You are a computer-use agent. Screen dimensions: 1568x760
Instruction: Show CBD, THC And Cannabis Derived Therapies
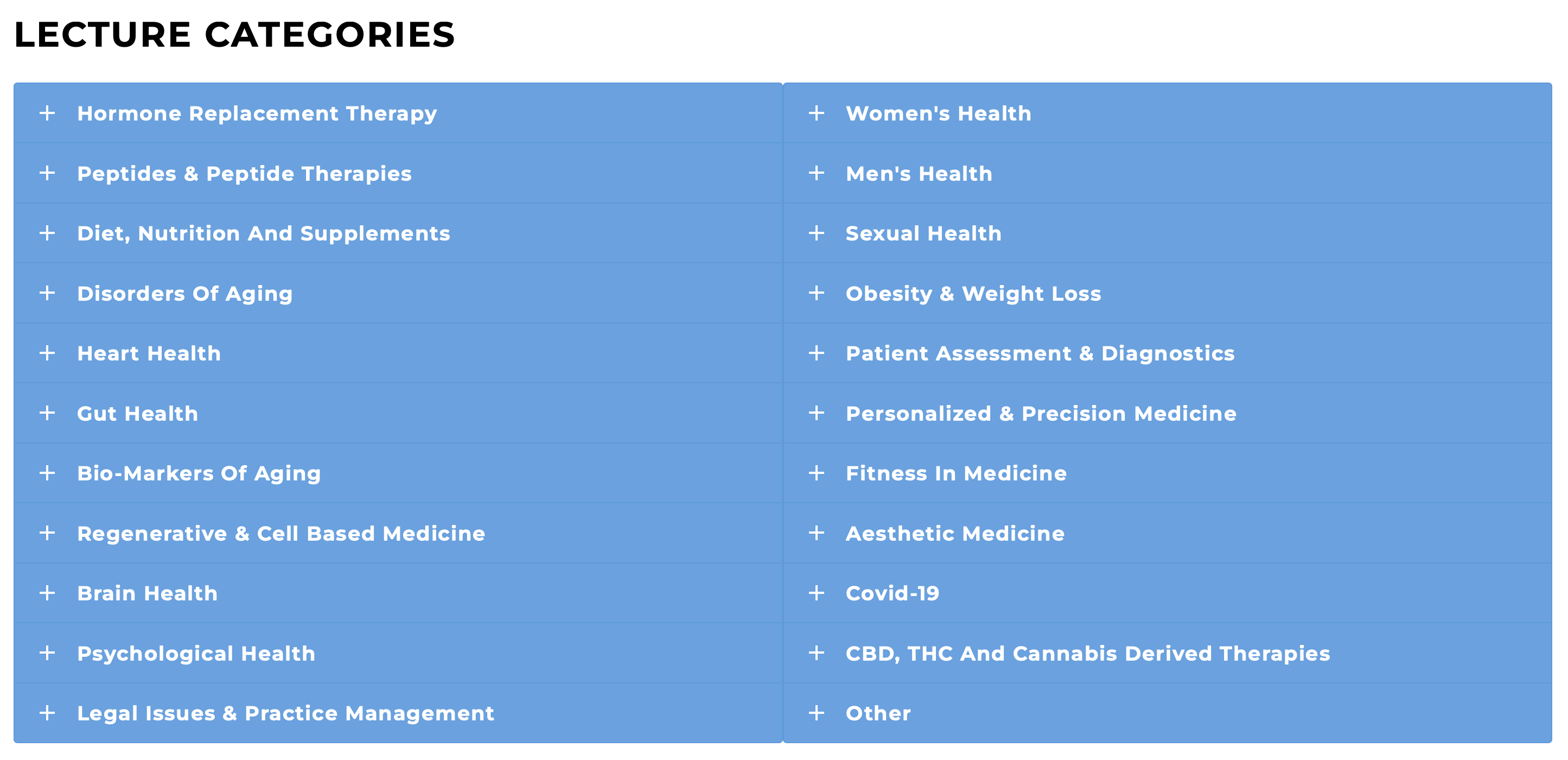point(1087,654)
